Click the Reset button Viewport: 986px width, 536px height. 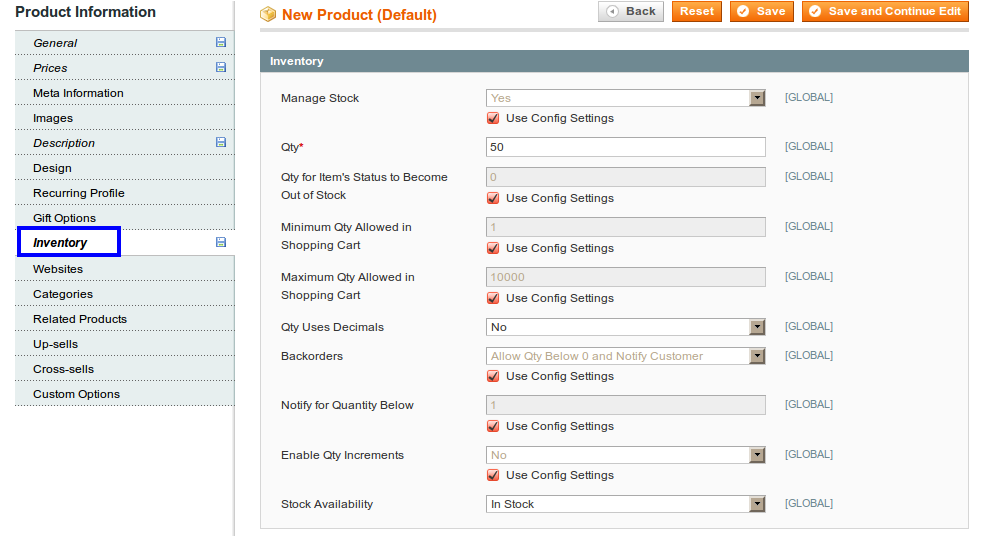click(x=697, y=11)
